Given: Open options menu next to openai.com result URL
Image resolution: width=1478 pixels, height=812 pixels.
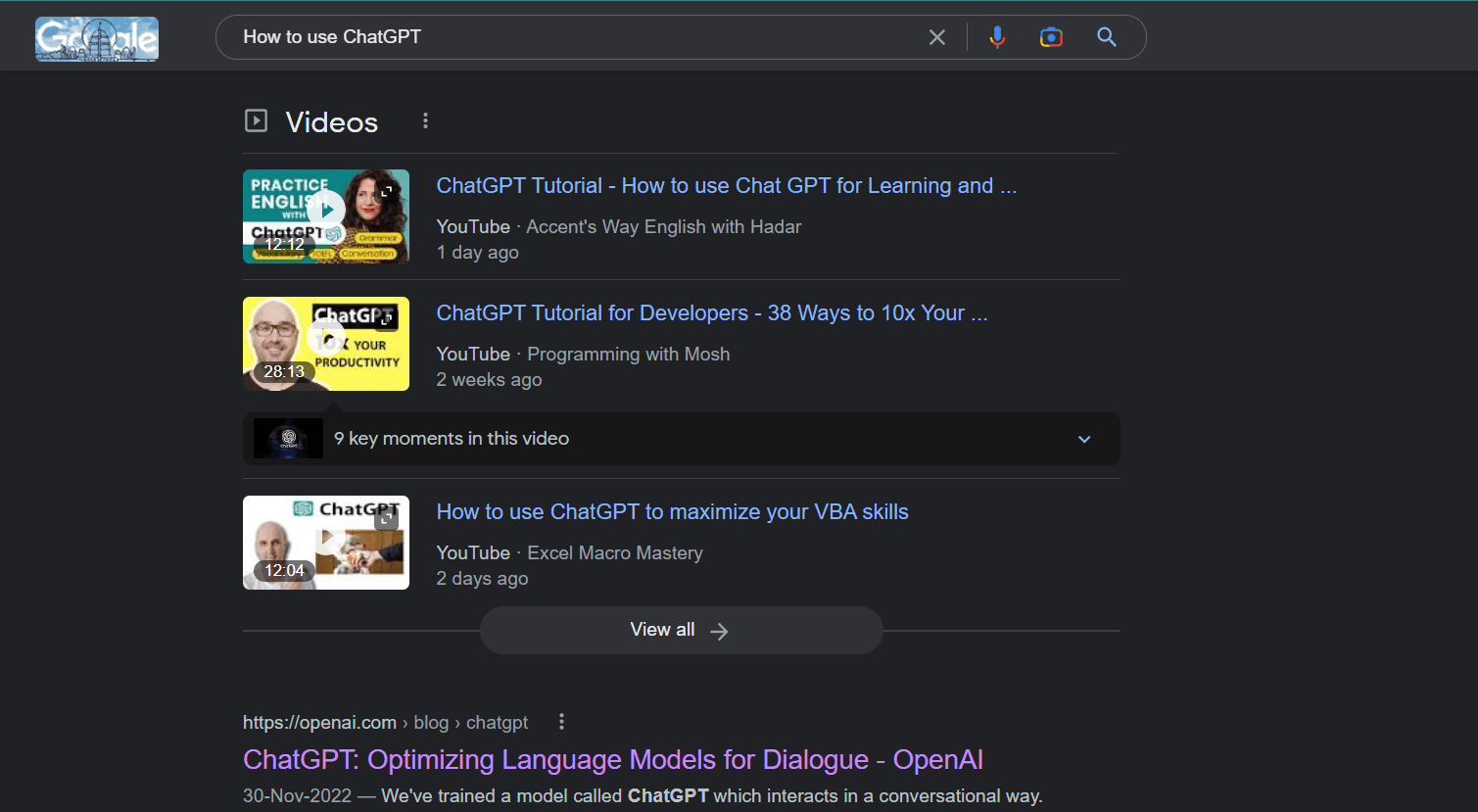Looking at the screenshot, I should coord(561,722).
